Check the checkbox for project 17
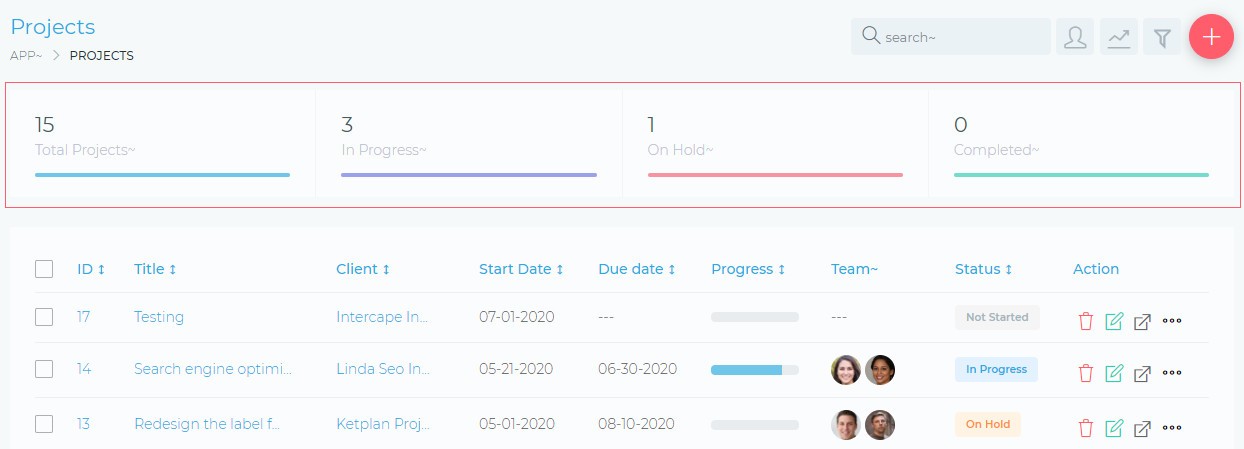The width and height of the screenshot is (1244, 449). pos(44,317)
